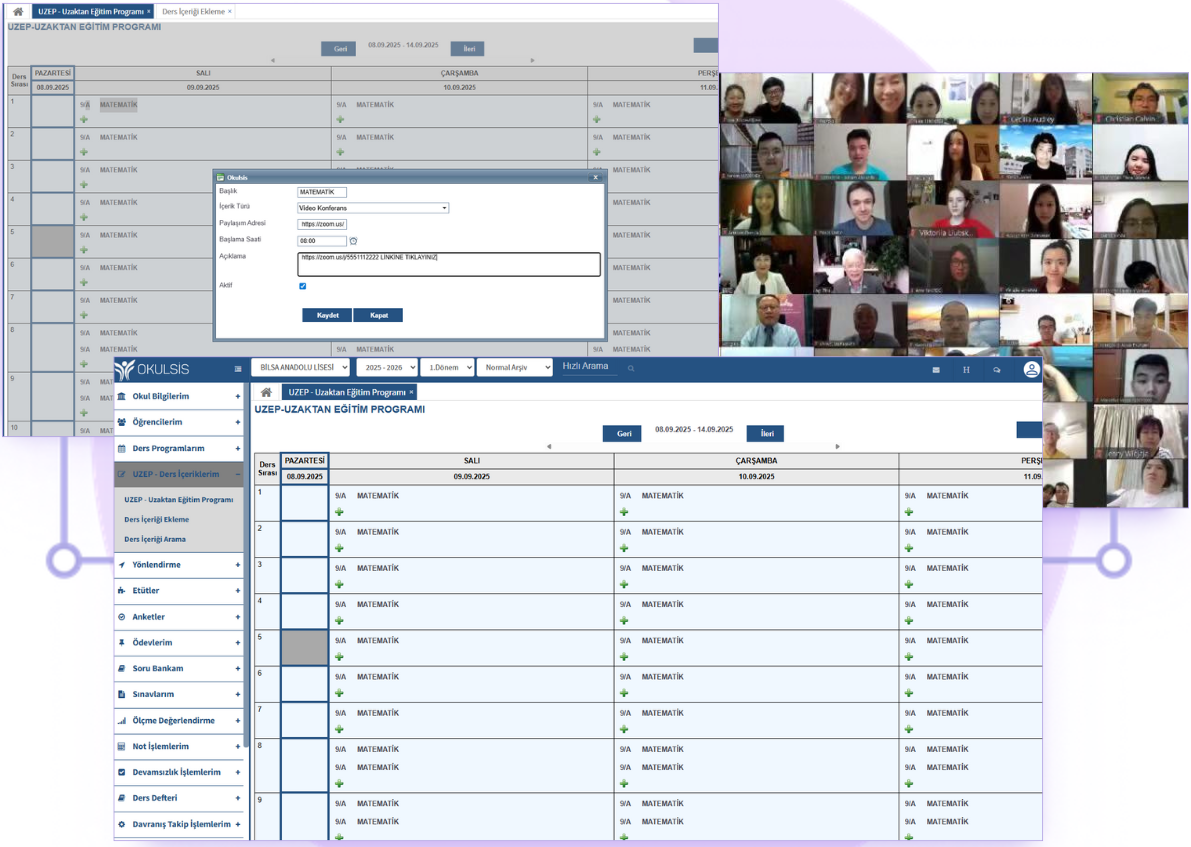The image size is (1191, 847).
Task: Uncheck the Aktif checkbox in the dialog
Action: coord(303,286)
